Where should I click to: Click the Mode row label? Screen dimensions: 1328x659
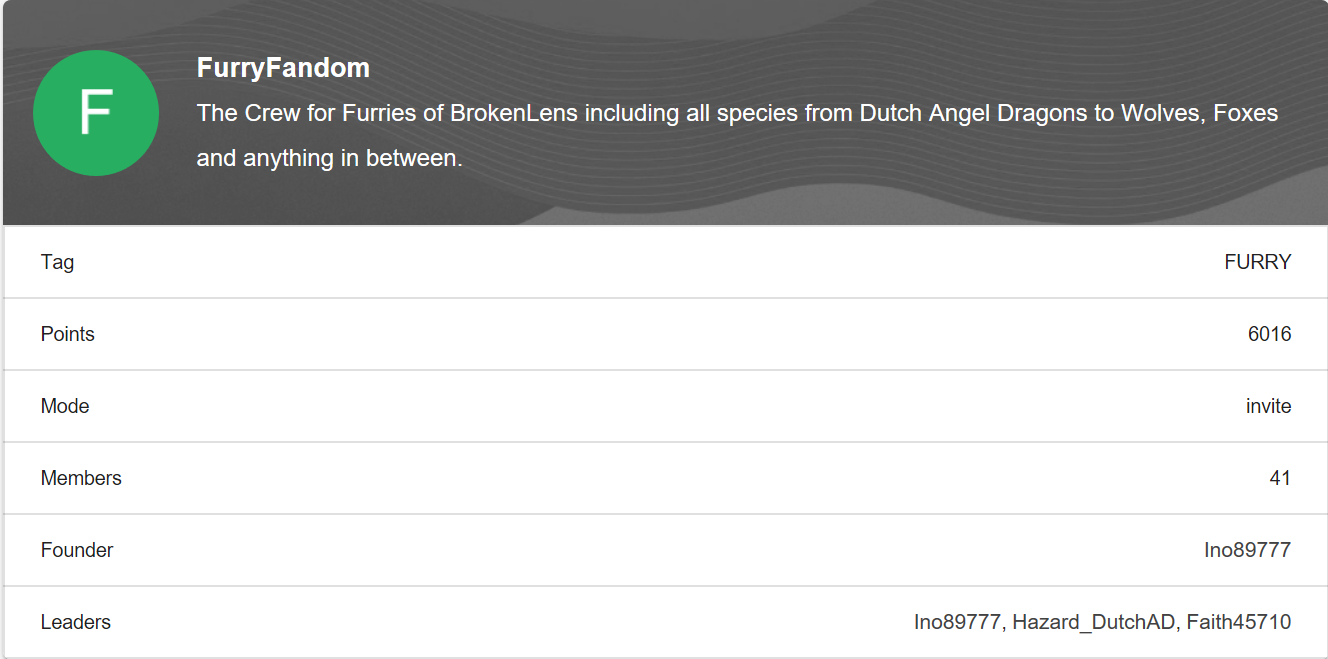tap(65, 406)
